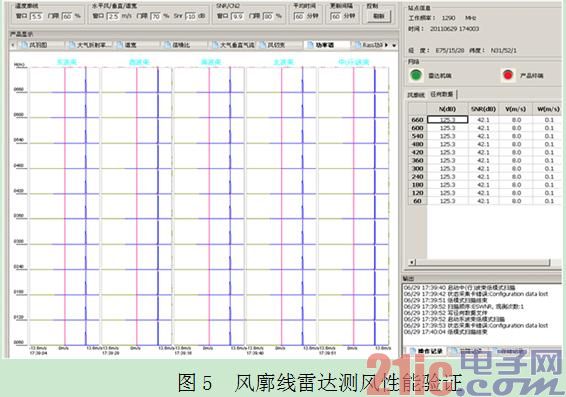Select the 300 row header

point(417,169)
